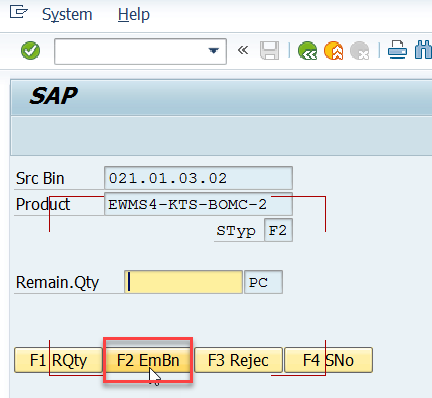
Task: Click the Print icon
Action: pyautogui.click(x=397, y=50)
